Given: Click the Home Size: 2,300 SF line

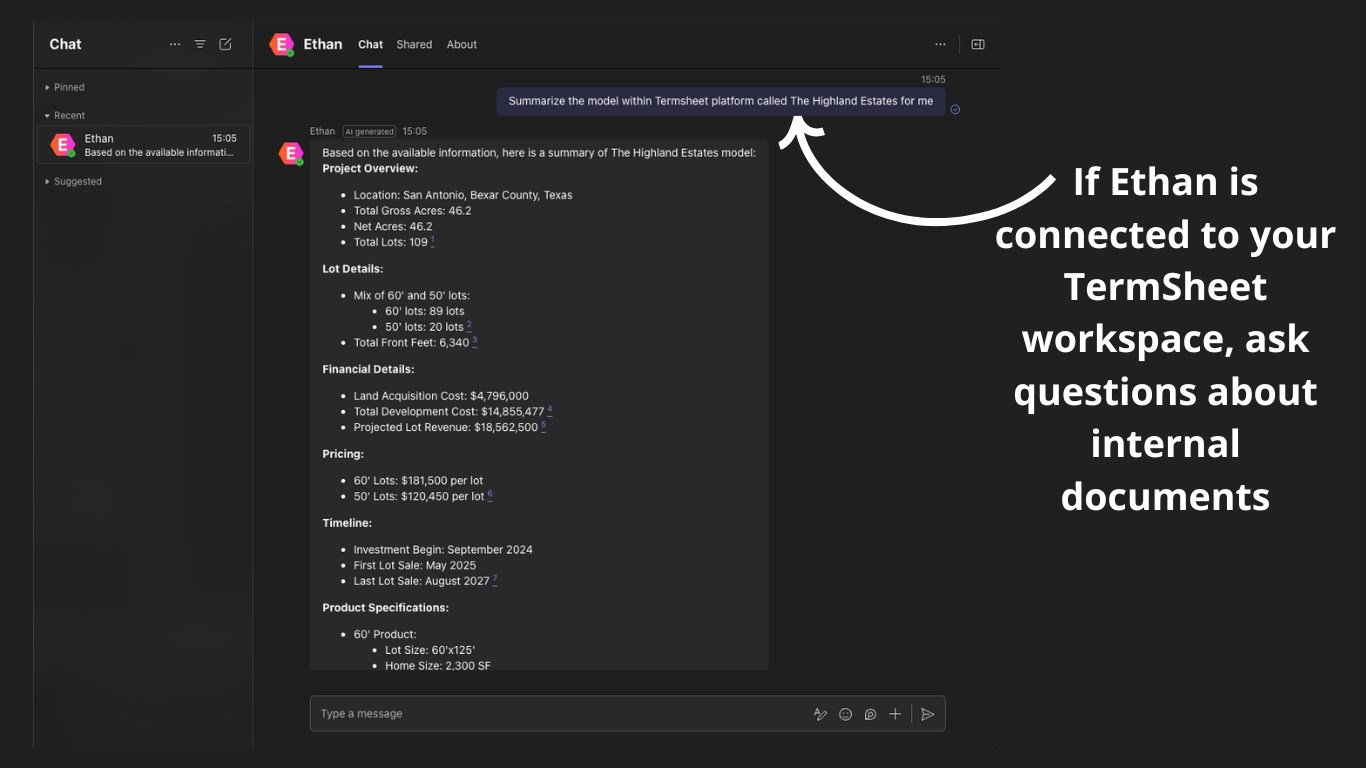Looking at the screenshot, I should point(438,666).
